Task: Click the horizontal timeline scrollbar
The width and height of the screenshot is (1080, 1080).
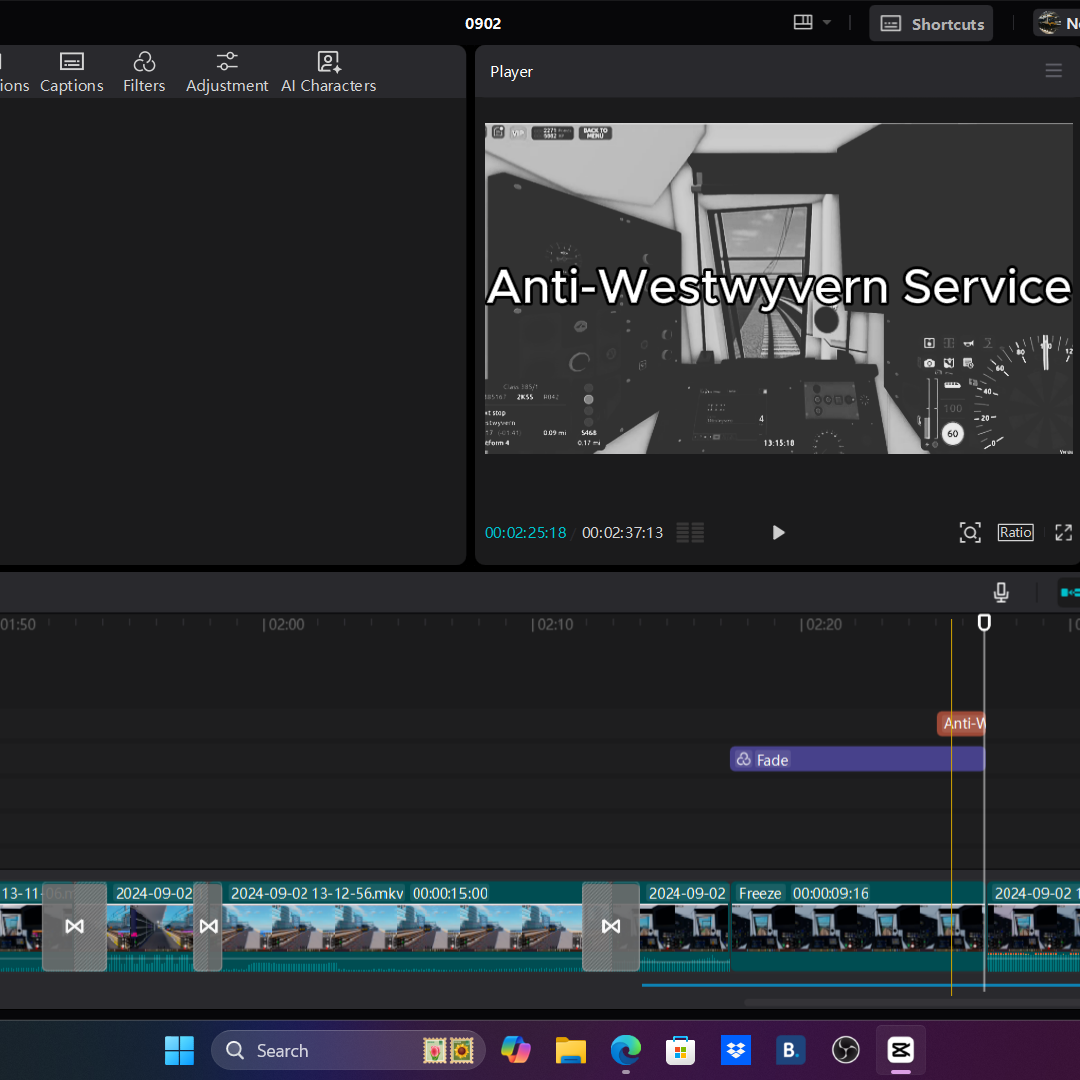Action: click(910, 1003)
